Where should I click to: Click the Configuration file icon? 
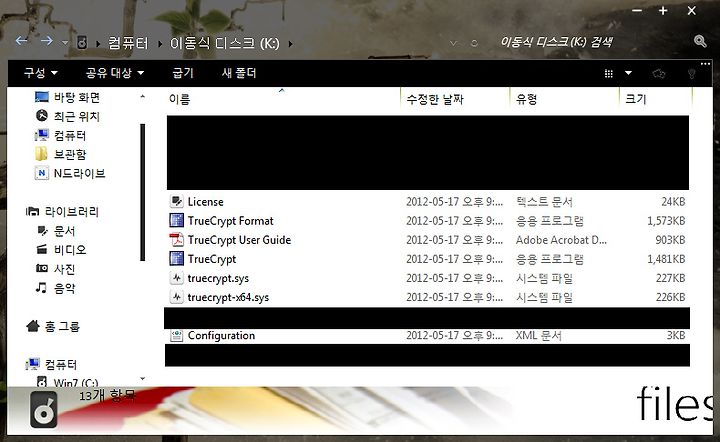click(x=176, y=336)
